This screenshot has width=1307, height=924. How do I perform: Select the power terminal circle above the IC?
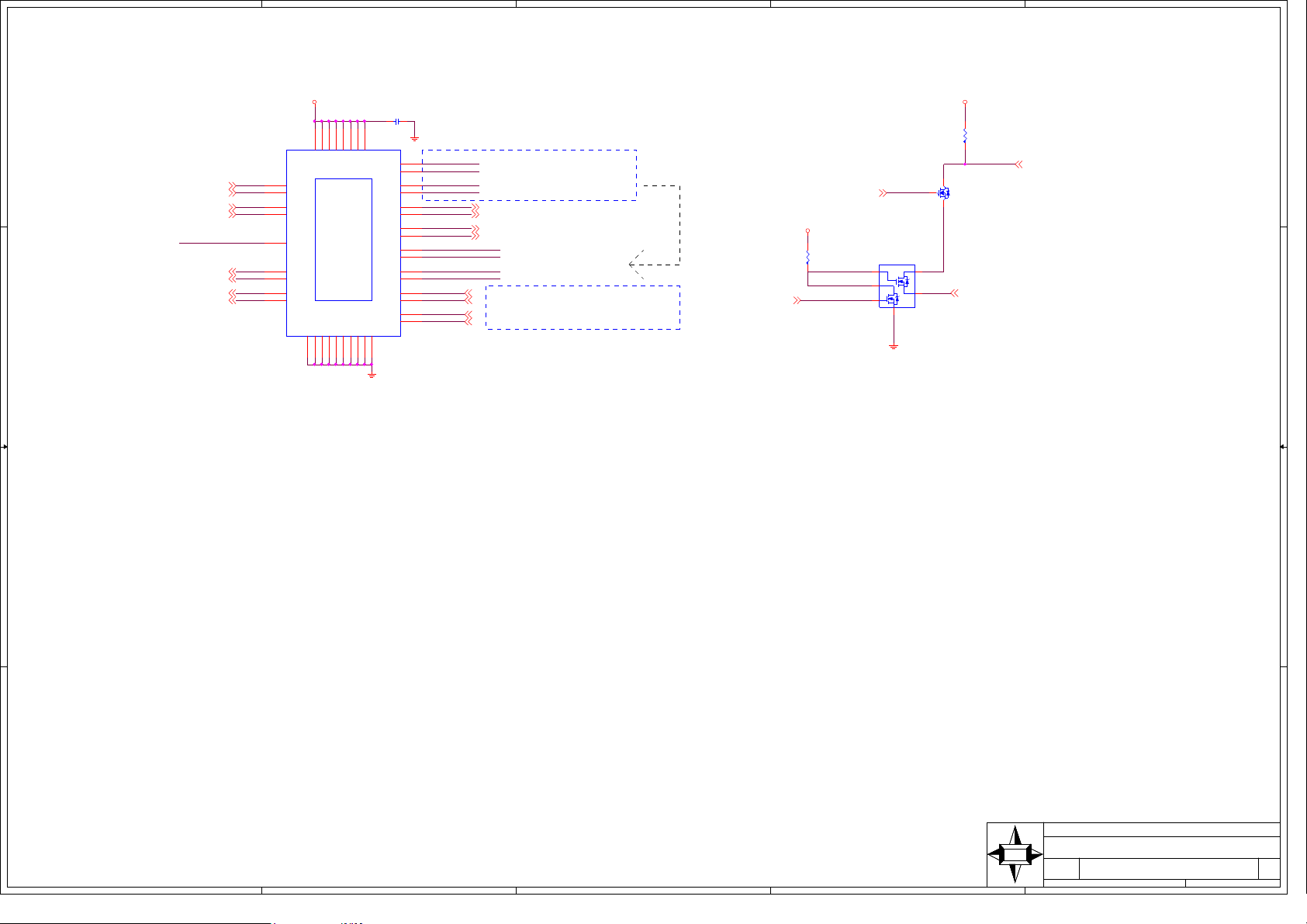tap(314, 102)
